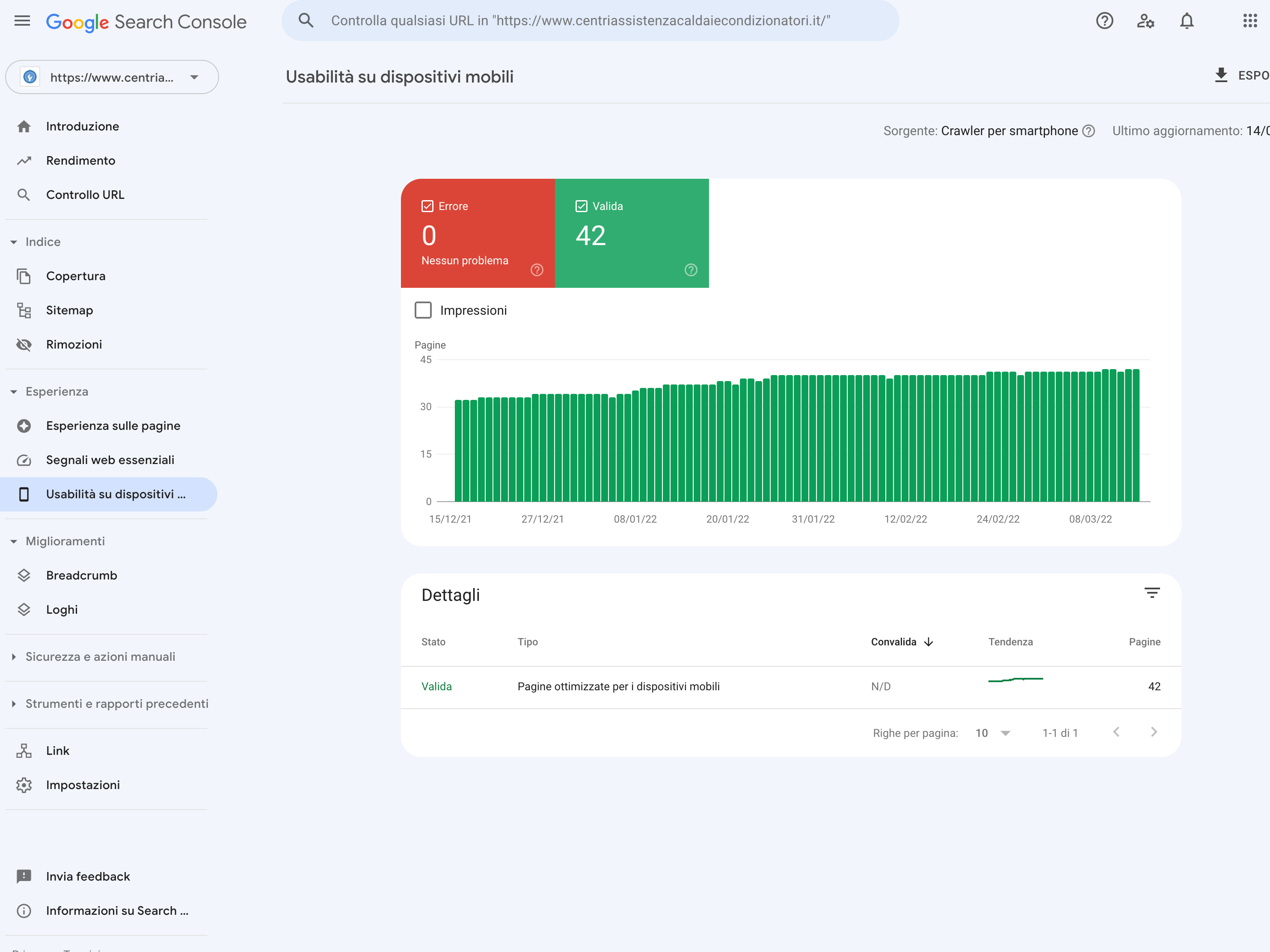Image resolution: width=1270 pixels, height=952 pixels.
Task: Click the Convalida column header
Action: (x=893, y=642)
